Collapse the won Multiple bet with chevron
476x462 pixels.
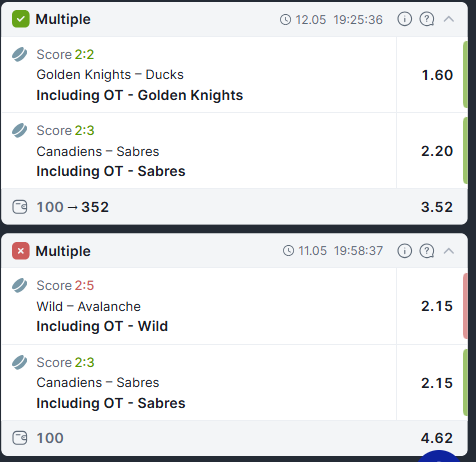pyautogui.click(x=449, y=19)
